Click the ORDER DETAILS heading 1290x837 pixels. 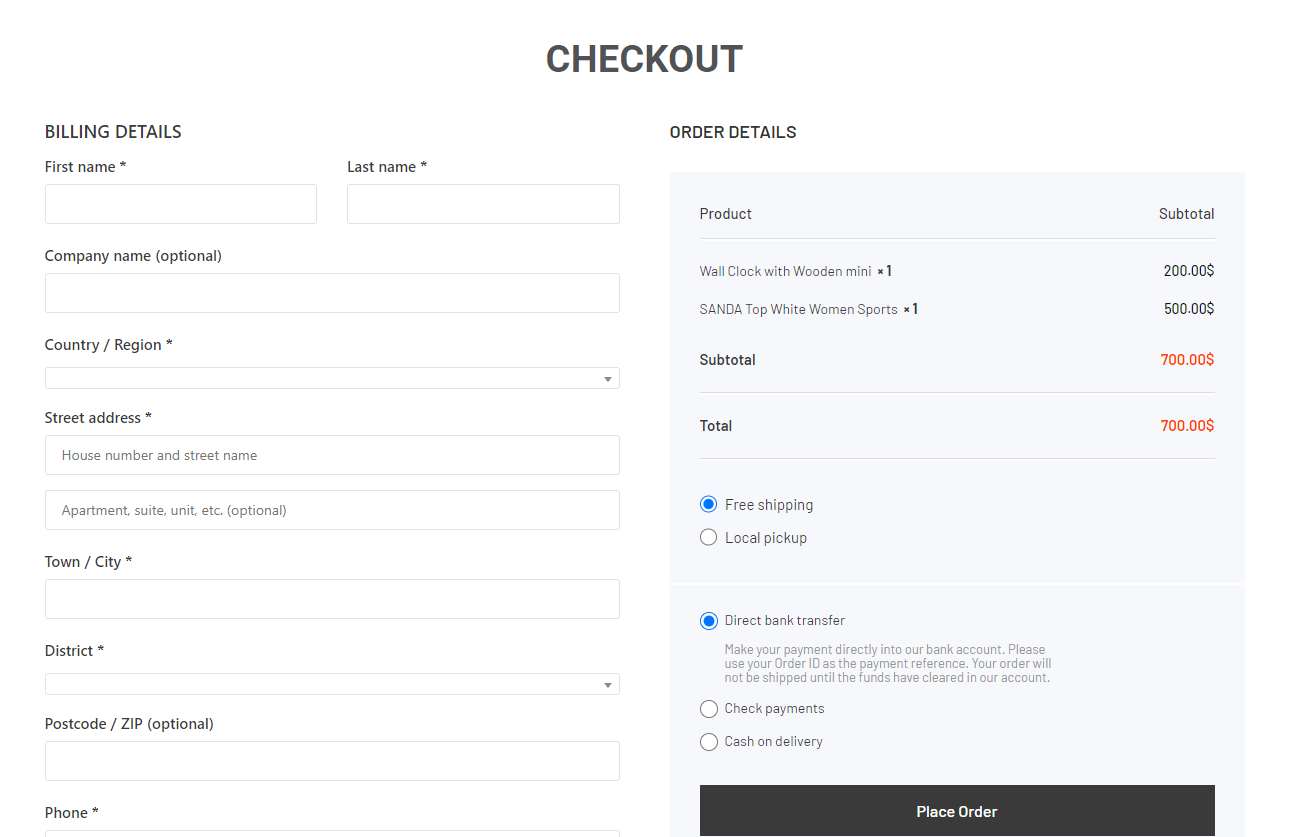click(733, 132)
